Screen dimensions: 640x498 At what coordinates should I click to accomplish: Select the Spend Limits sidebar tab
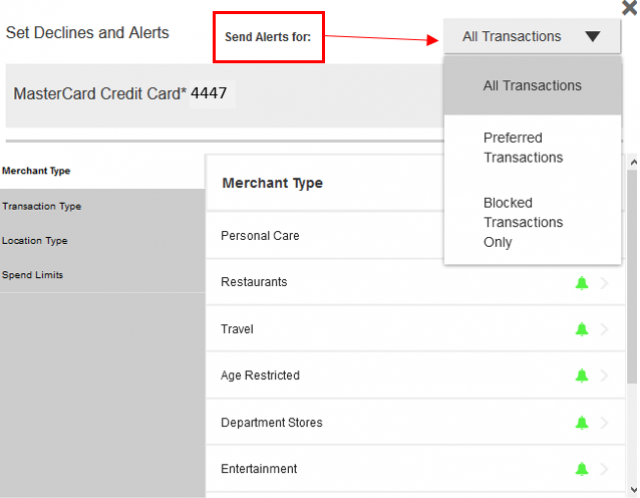click(x=102, y=275)
